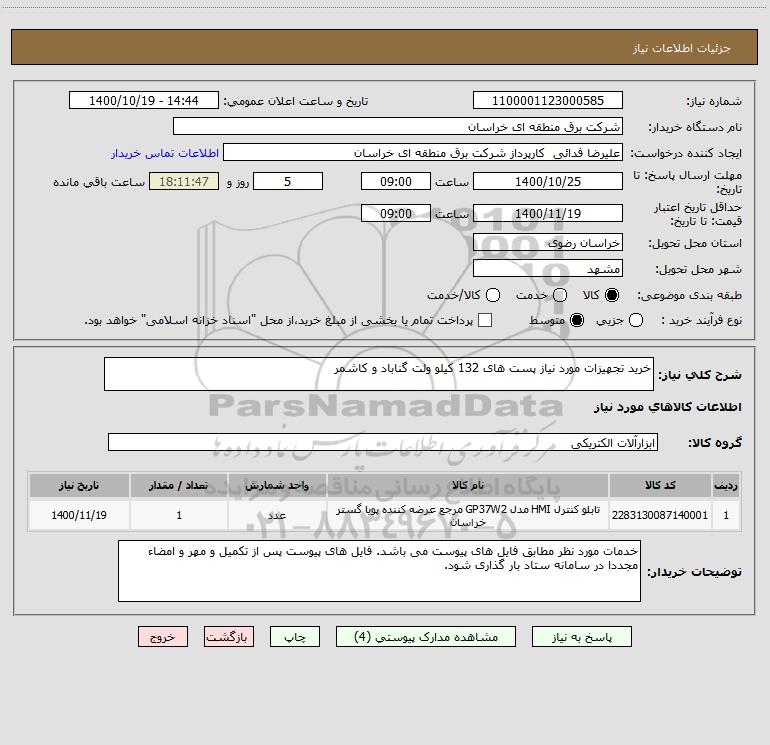
Task: Select the کالا/خدمت radio button
Action: tap(493, 295)
